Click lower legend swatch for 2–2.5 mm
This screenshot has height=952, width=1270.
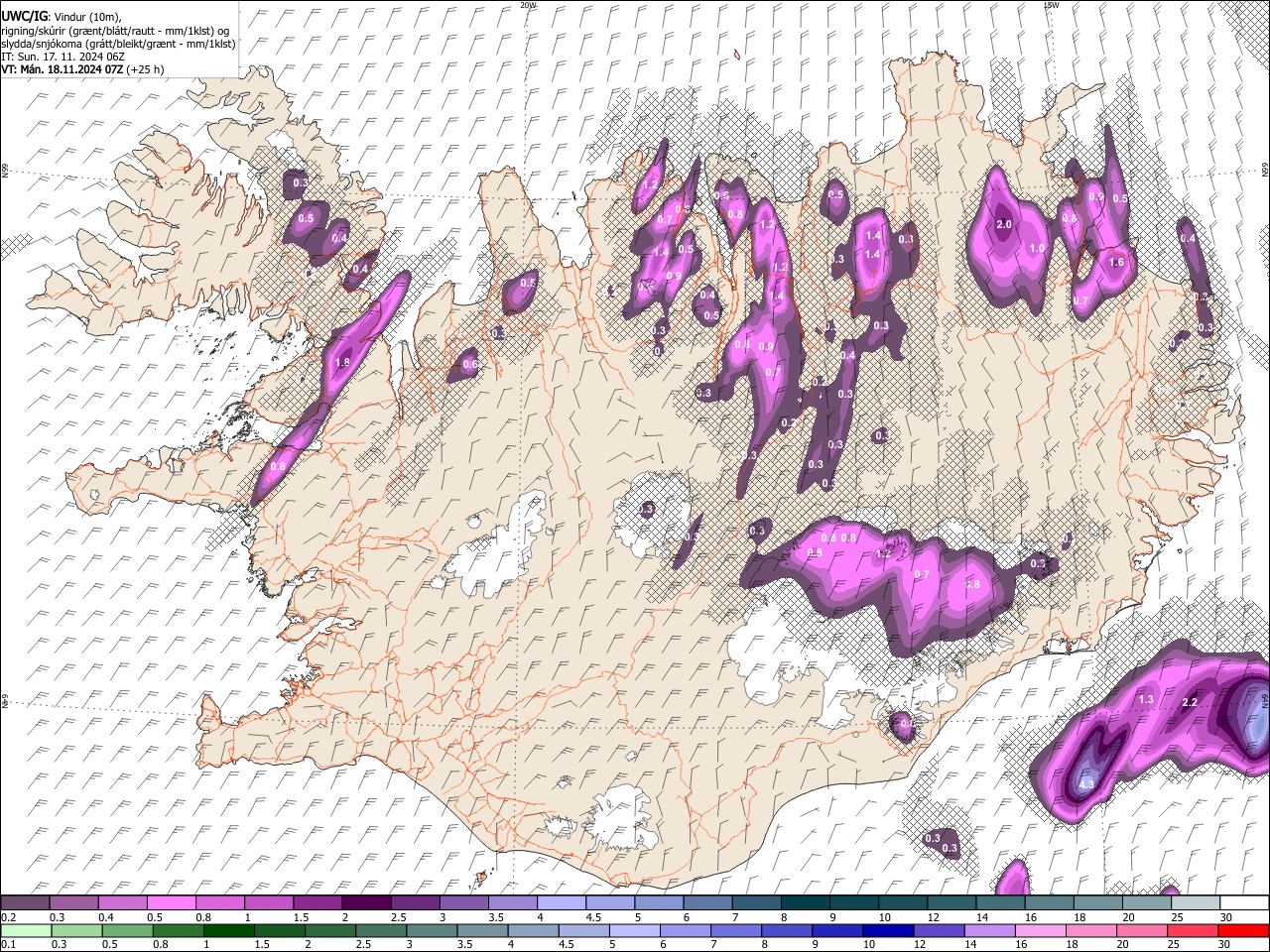(x=330, y=930)
